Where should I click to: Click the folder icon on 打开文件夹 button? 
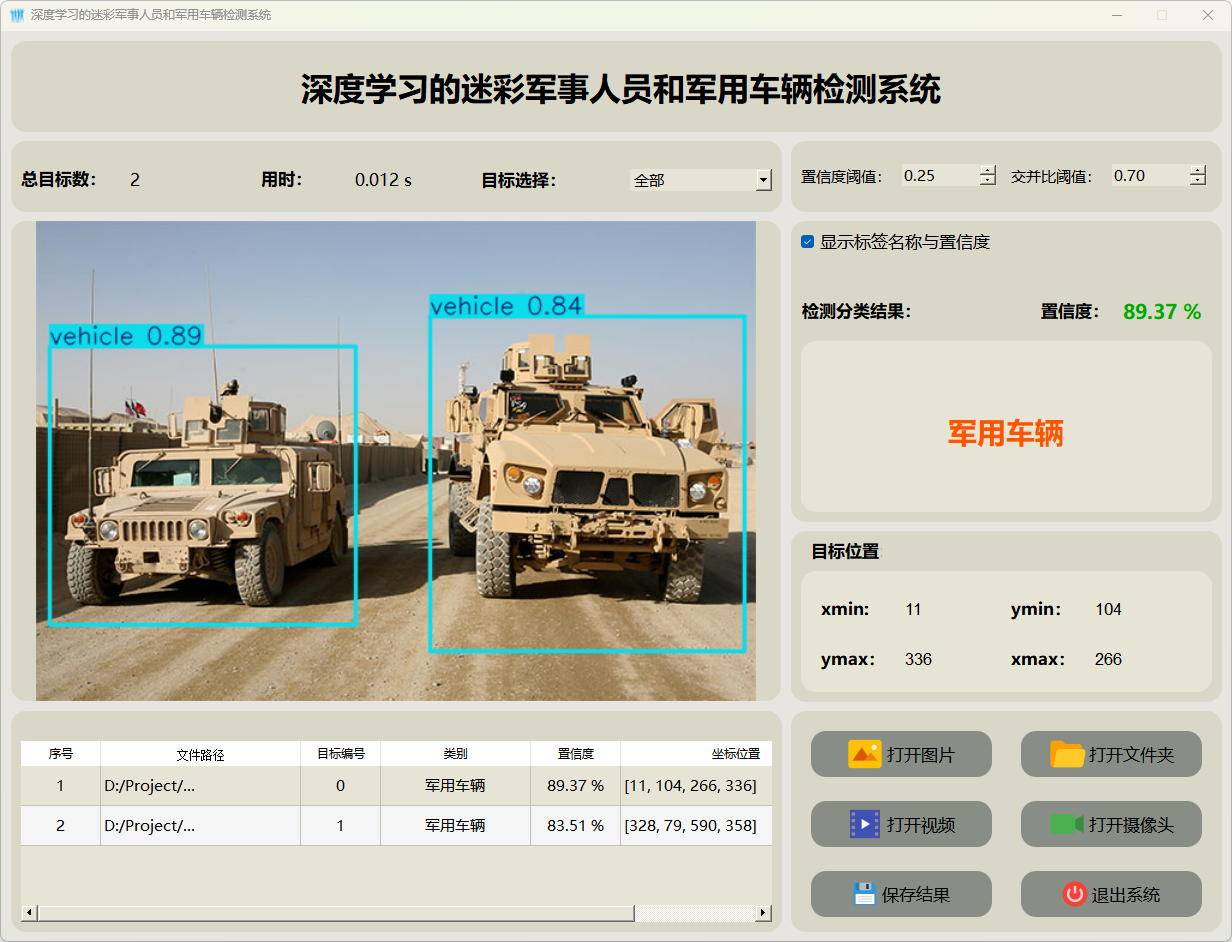[x=1067, y=754]
